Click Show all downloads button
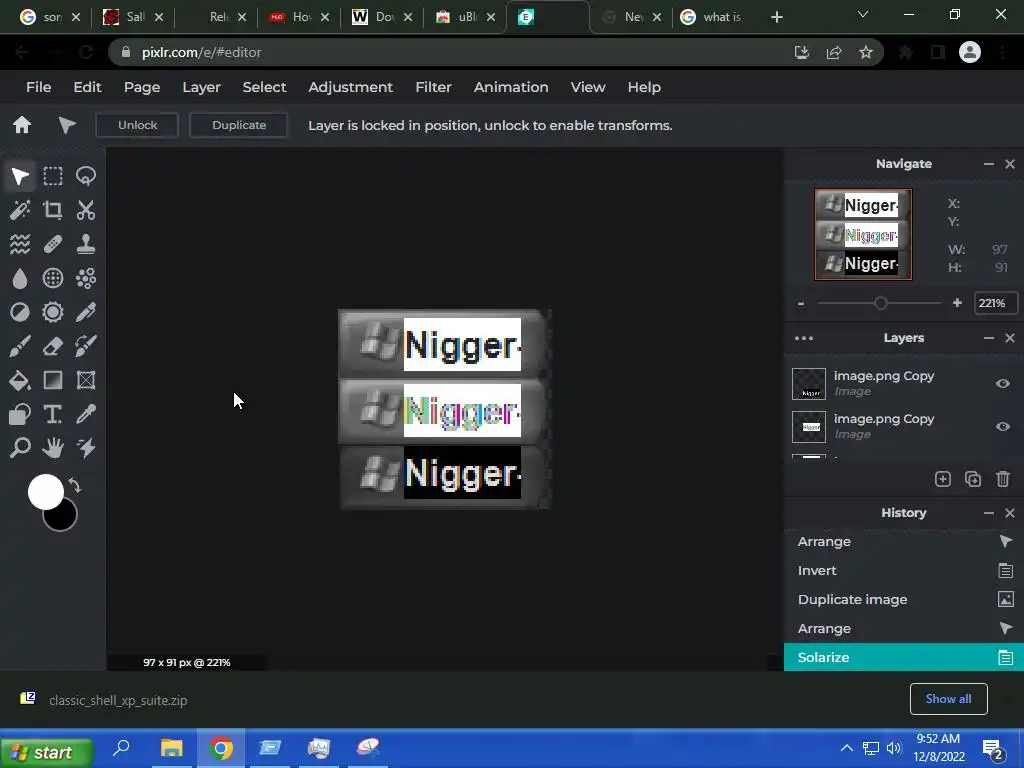Screen dimensions: 1024x768 pyautogui.click(x=948, y=699)
